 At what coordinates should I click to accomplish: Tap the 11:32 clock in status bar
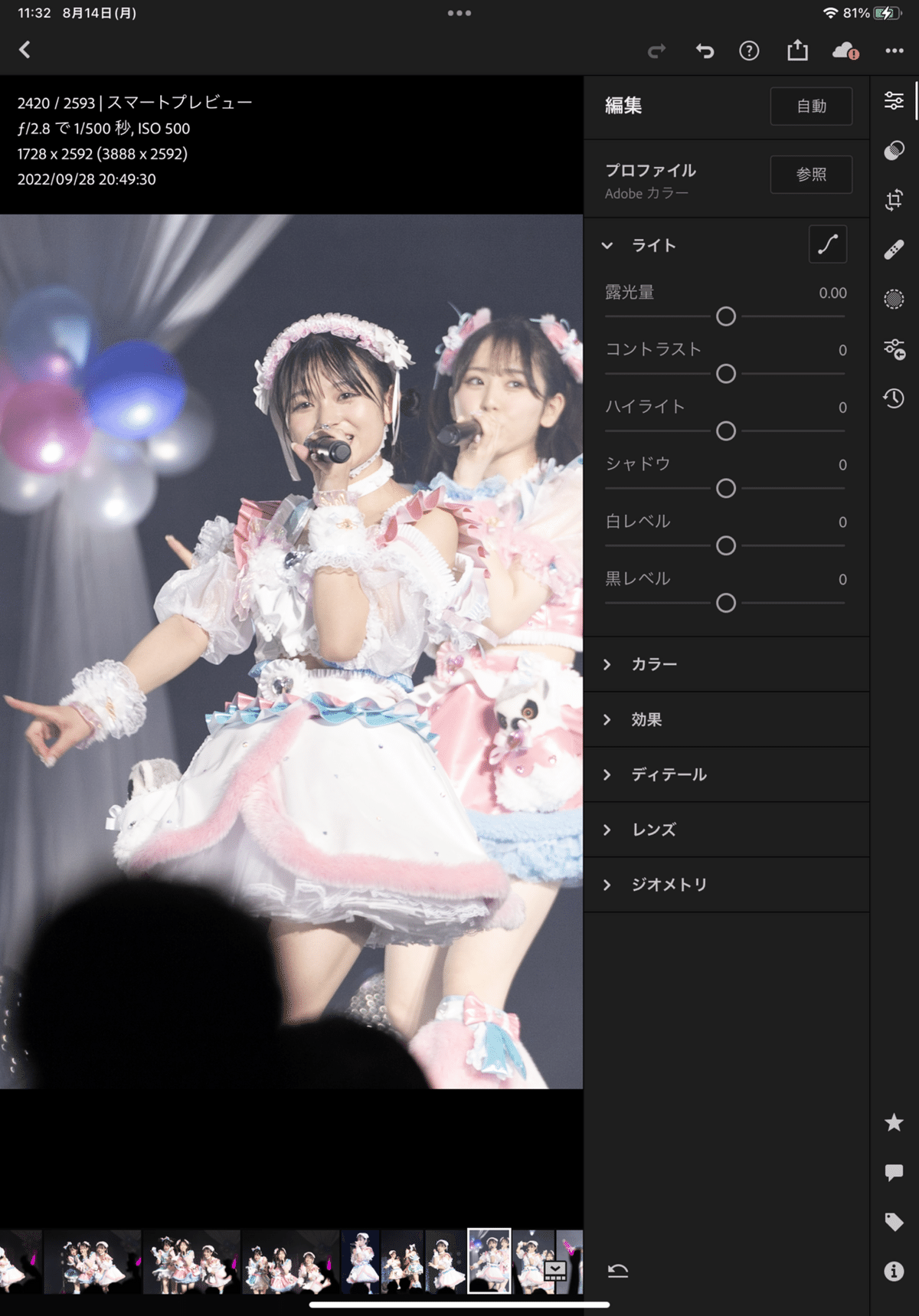pos(34,13)
